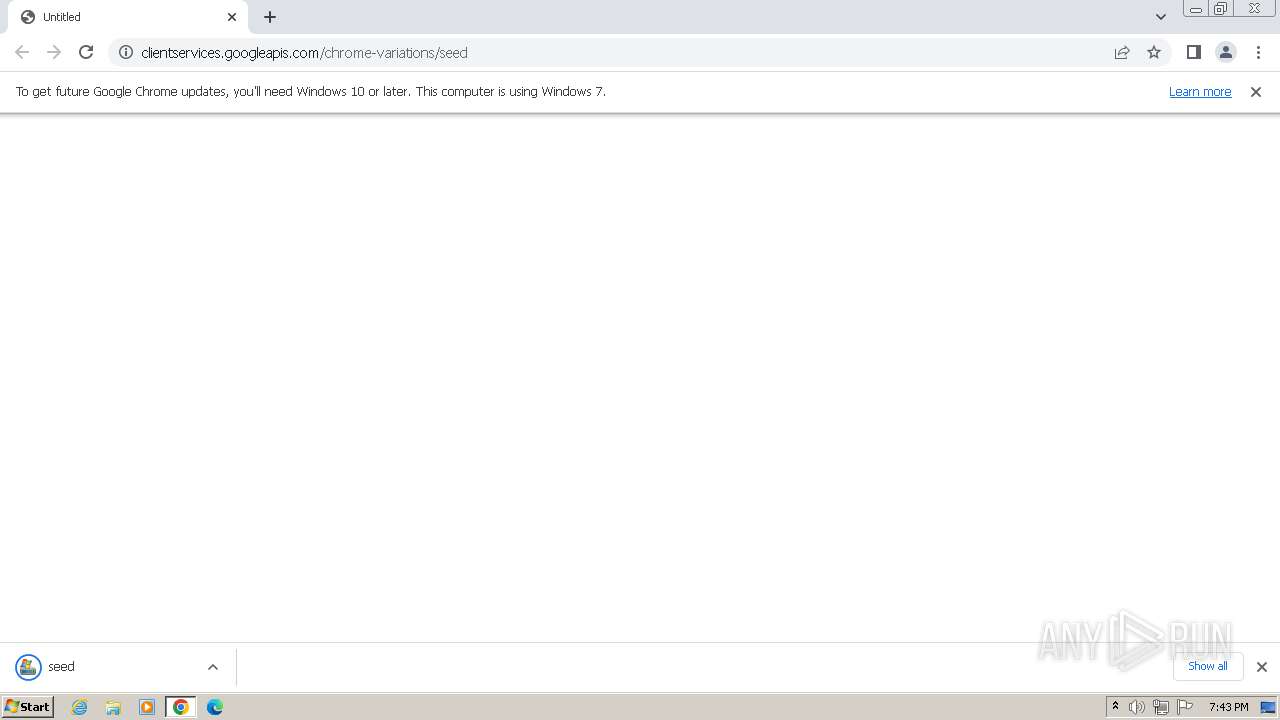This screenshot has height=720, width=1280.
Task: Bookmark this tab with star icon
Action: click(x=1154, y=52)
